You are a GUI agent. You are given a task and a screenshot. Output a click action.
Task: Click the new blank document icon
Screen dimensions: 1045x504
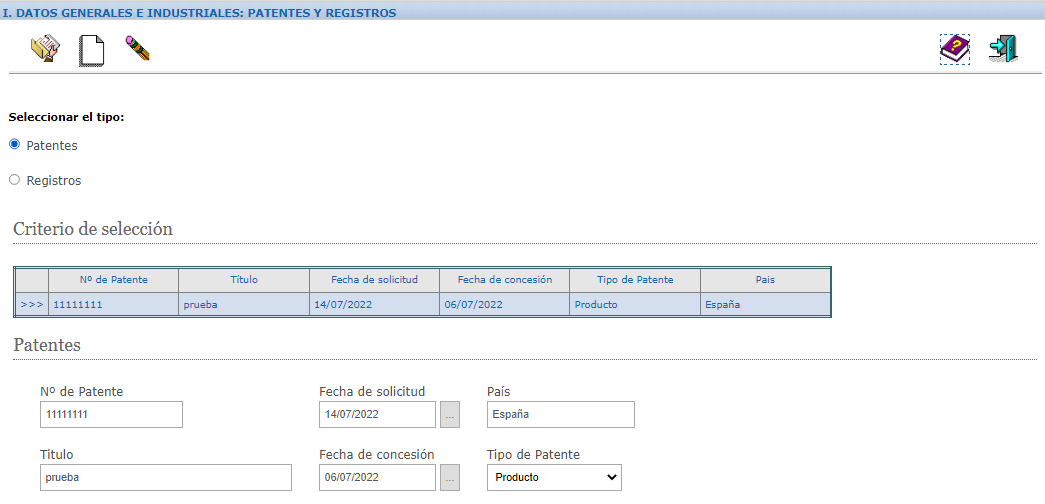(91, 50)
